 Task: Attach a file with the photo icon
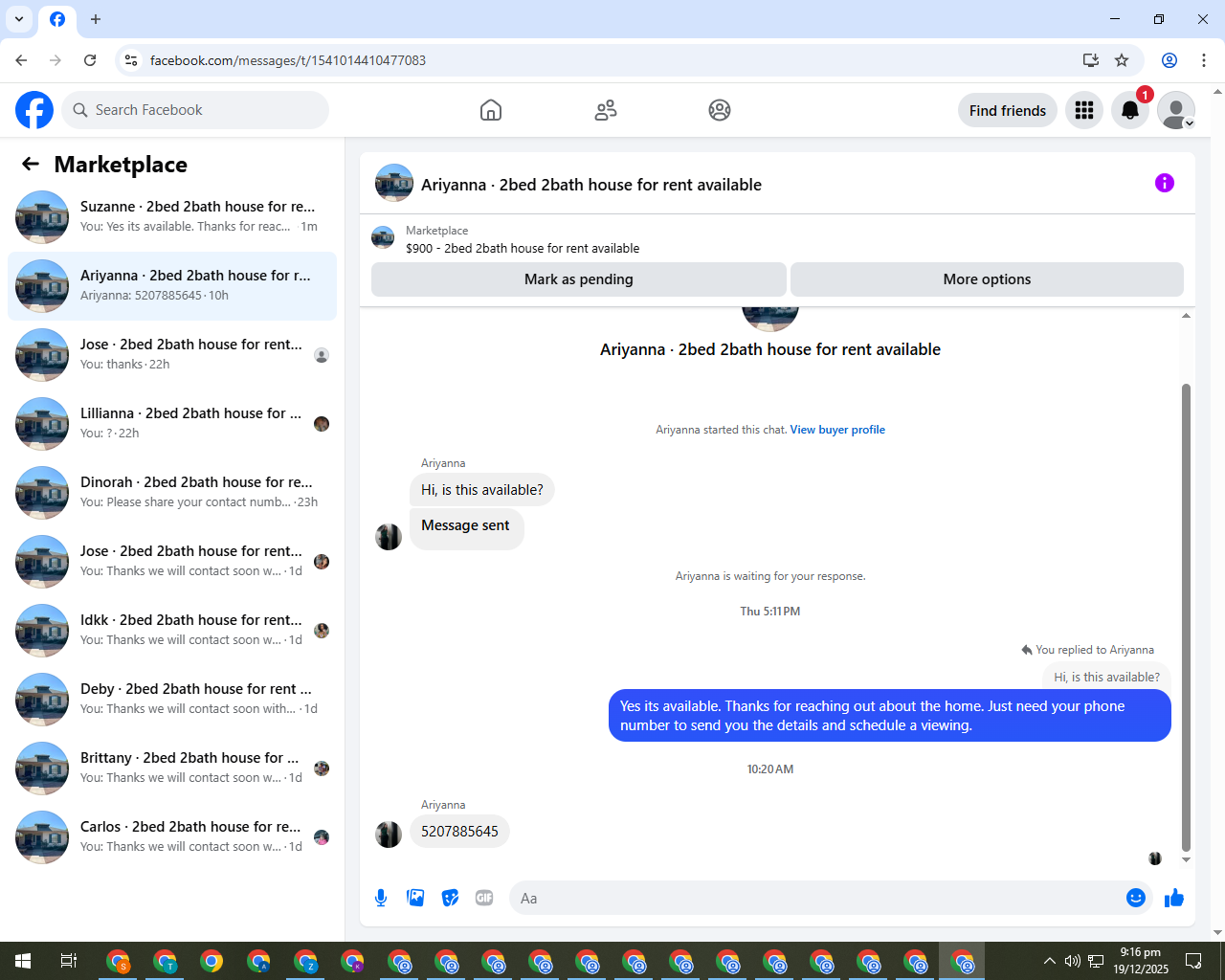click(415, 898)
